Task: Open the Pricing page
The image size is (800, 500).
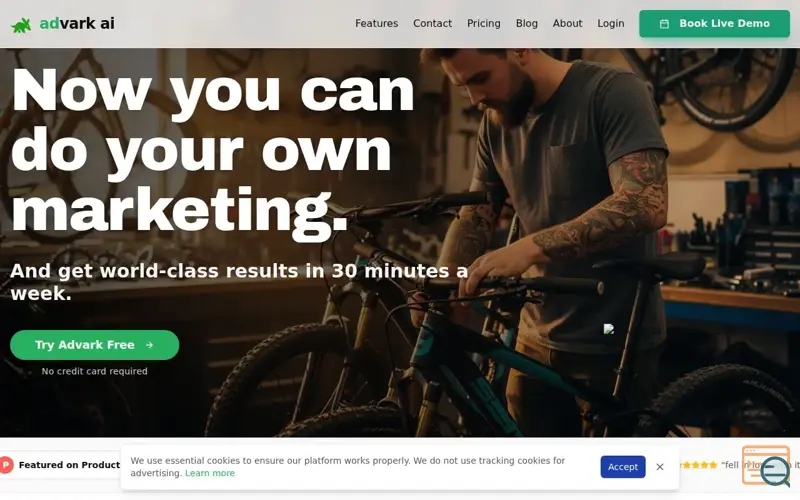Action: pos(484,23)
